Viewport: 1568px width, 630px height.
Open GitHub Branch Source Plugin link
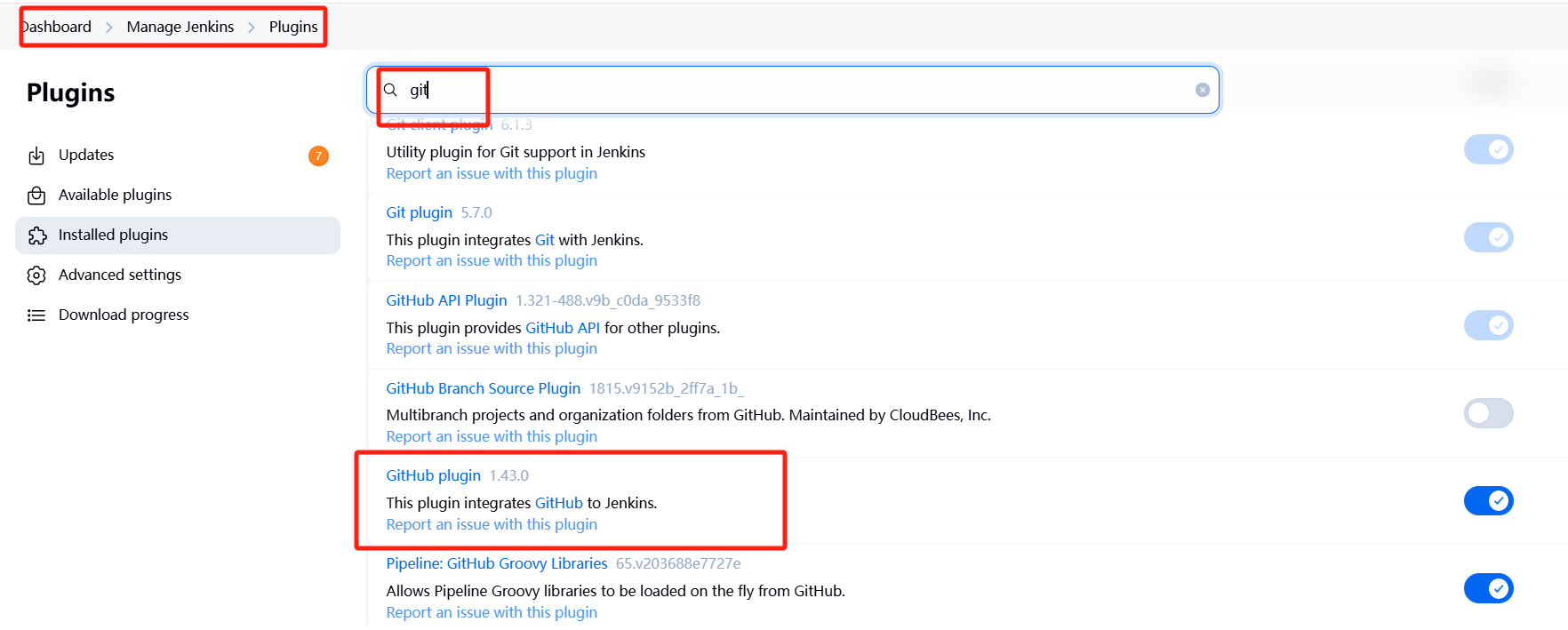click(x=483, y=388)
